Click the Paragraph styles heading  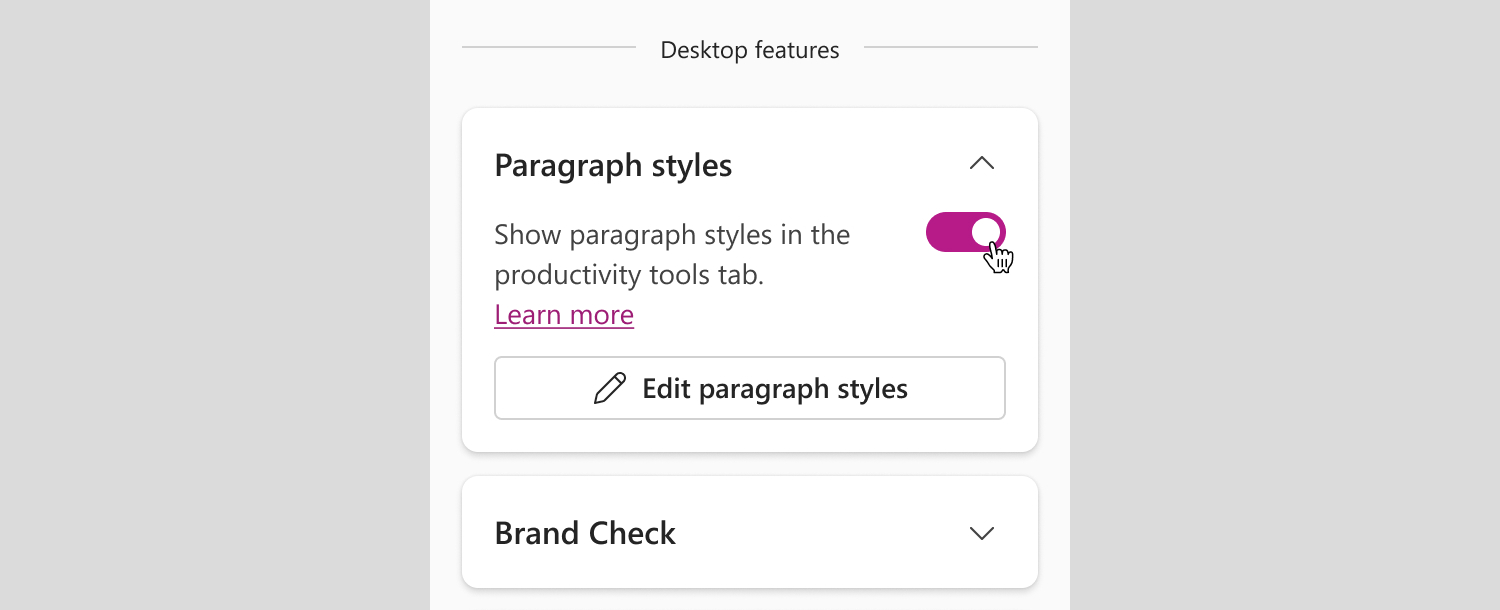(613, 165)
